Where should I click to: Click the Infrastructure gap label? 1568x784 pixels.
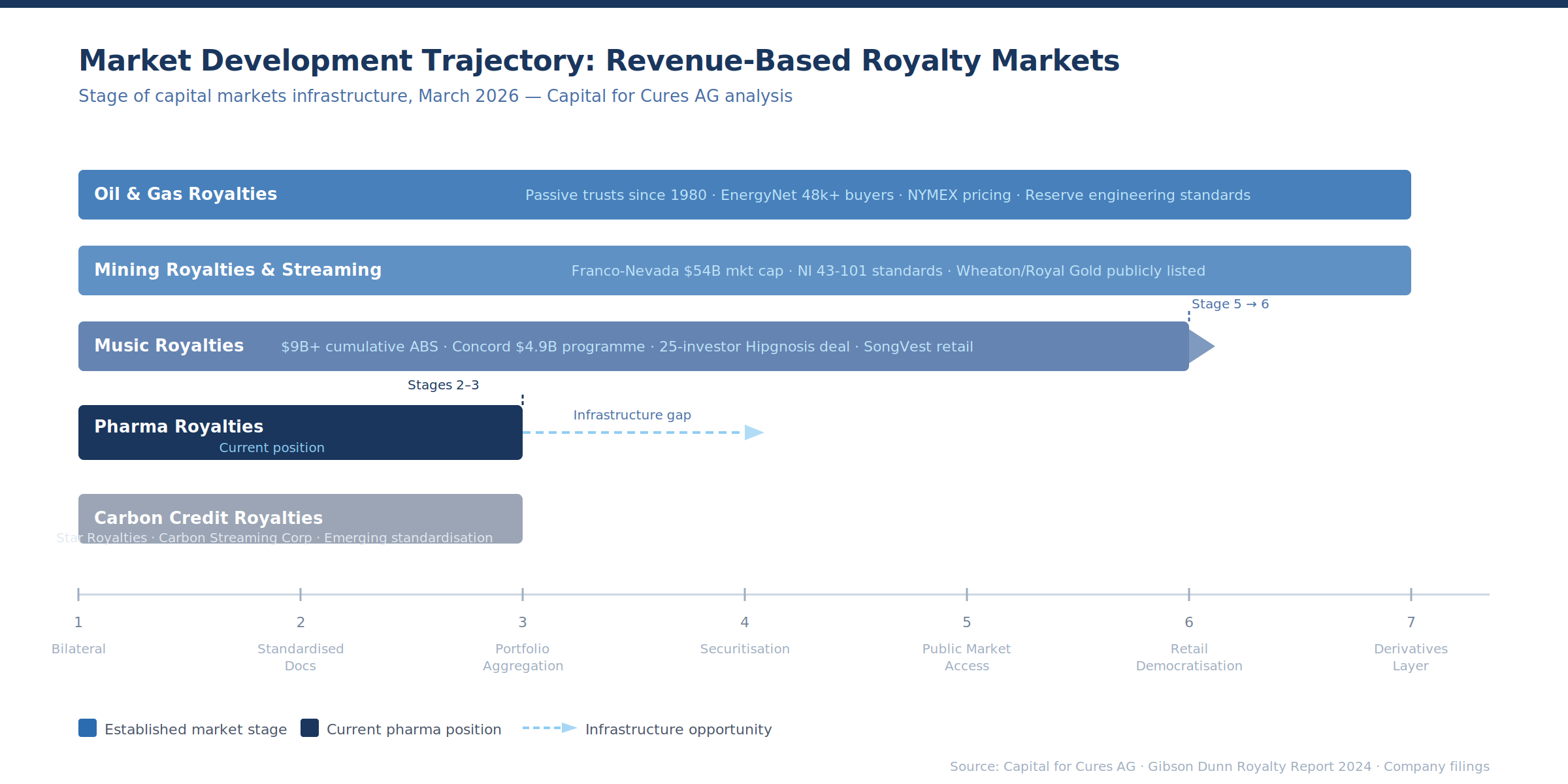click(x=632, y=415)
